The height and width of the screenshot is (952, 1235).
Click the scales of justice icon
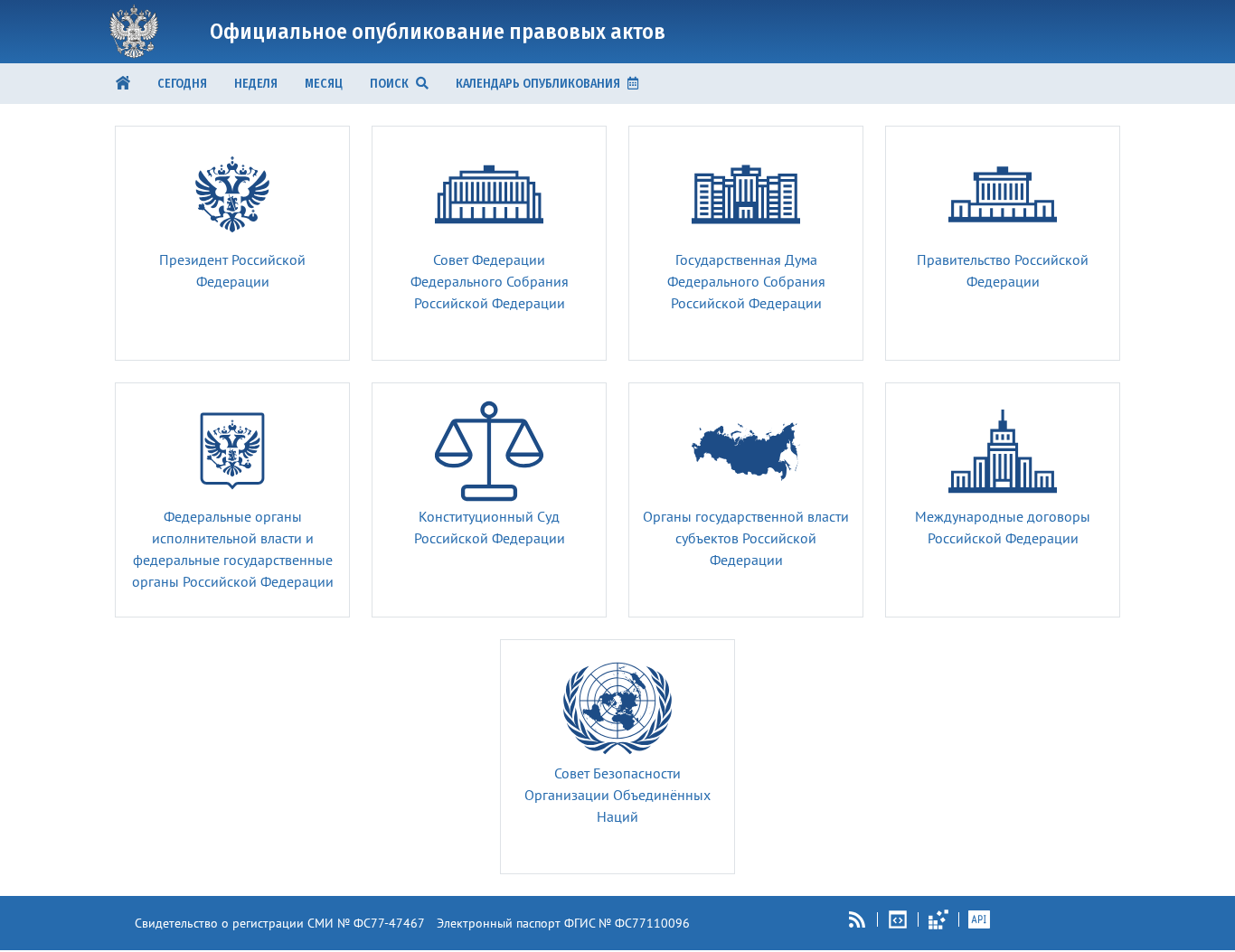489,451
